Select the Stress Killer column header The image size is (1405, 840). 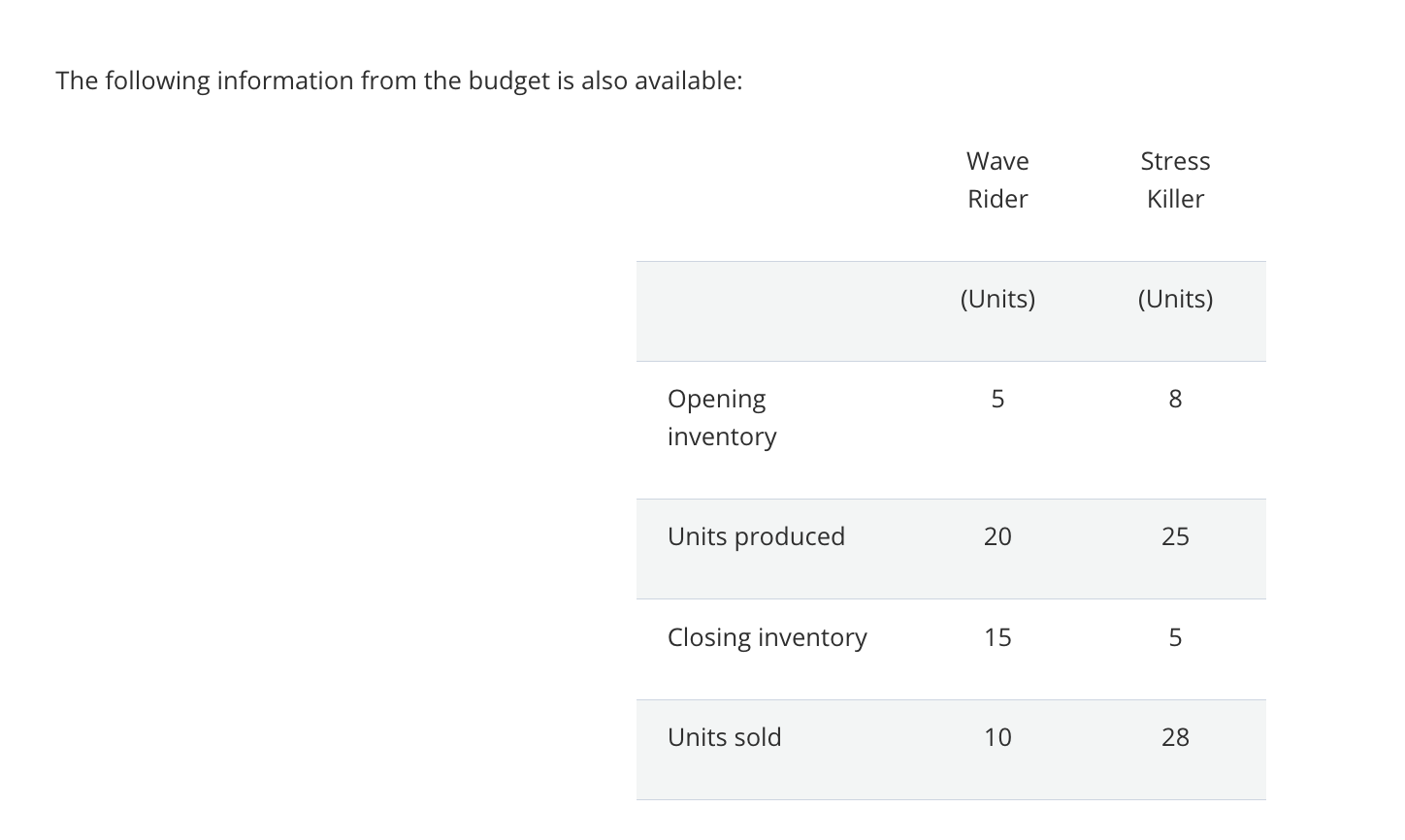point(1175,179)
